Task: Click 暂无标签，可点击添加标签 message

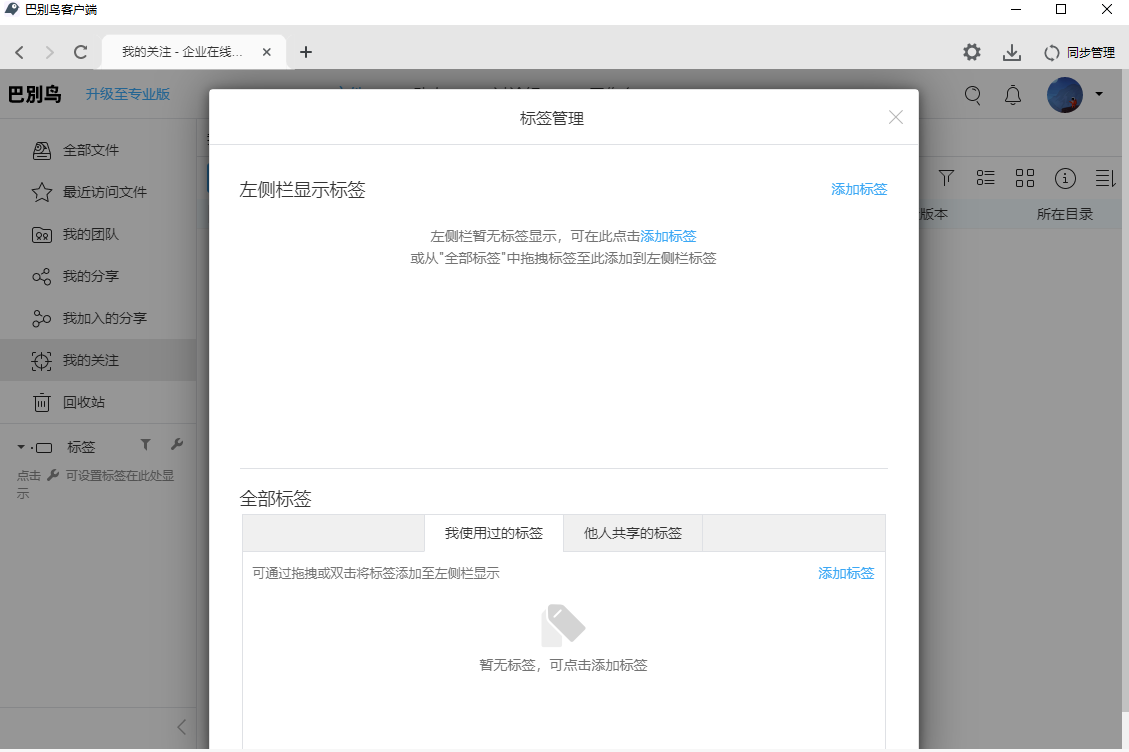Action: (x=563, y=665)
